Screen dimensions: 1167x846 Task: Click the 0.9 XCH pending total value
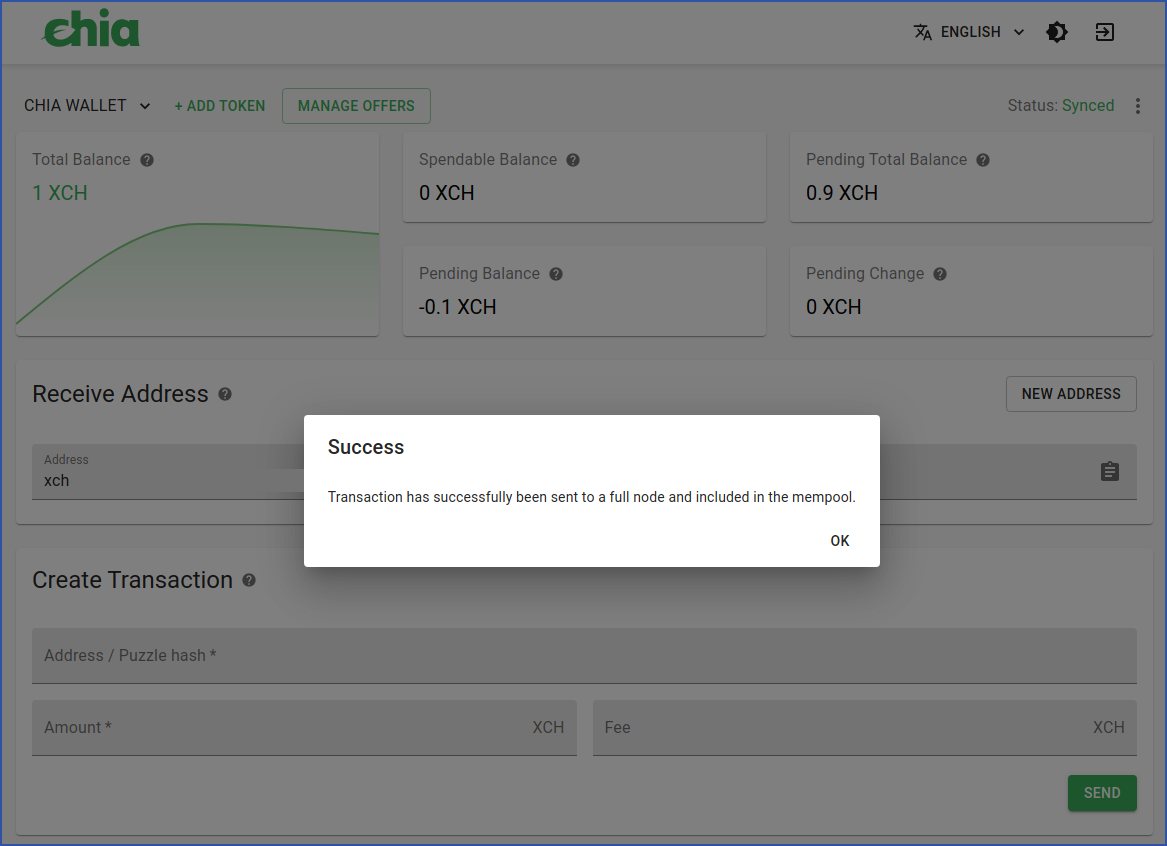point(842,193)
